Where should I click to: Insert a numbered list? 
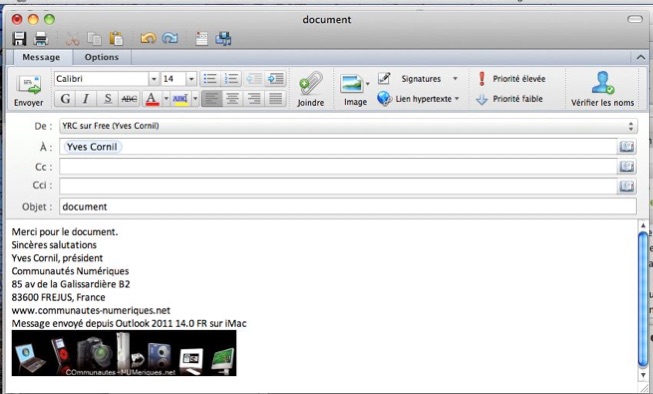tap(231, 79)
